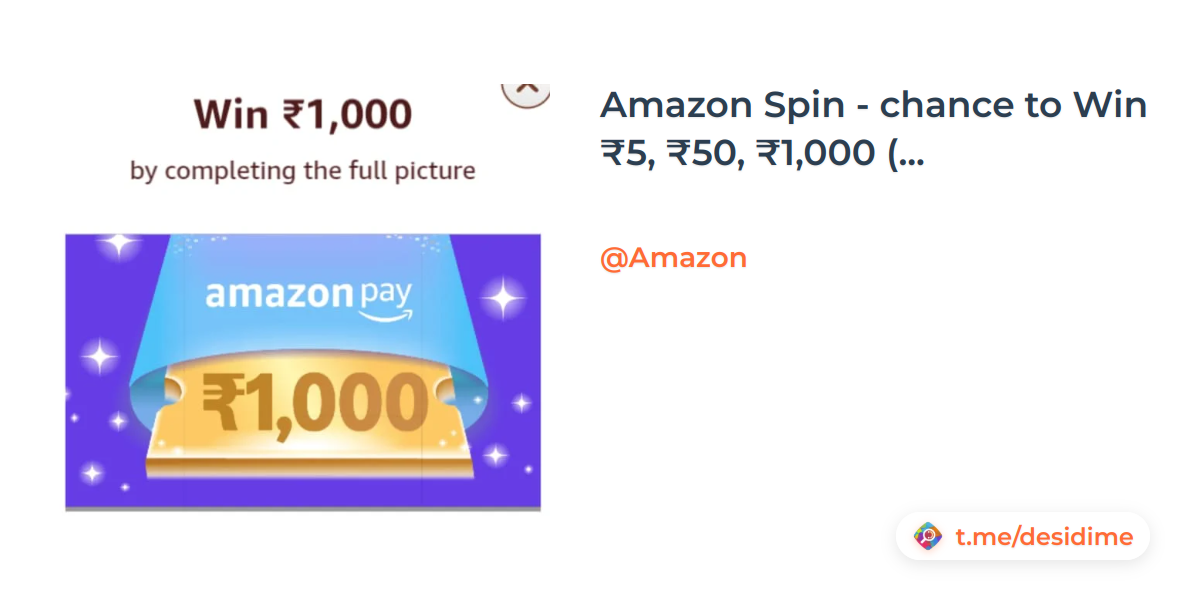Click the "by completing the full picture" text
Screen dimensions: 1200x600
coord(303,171)
